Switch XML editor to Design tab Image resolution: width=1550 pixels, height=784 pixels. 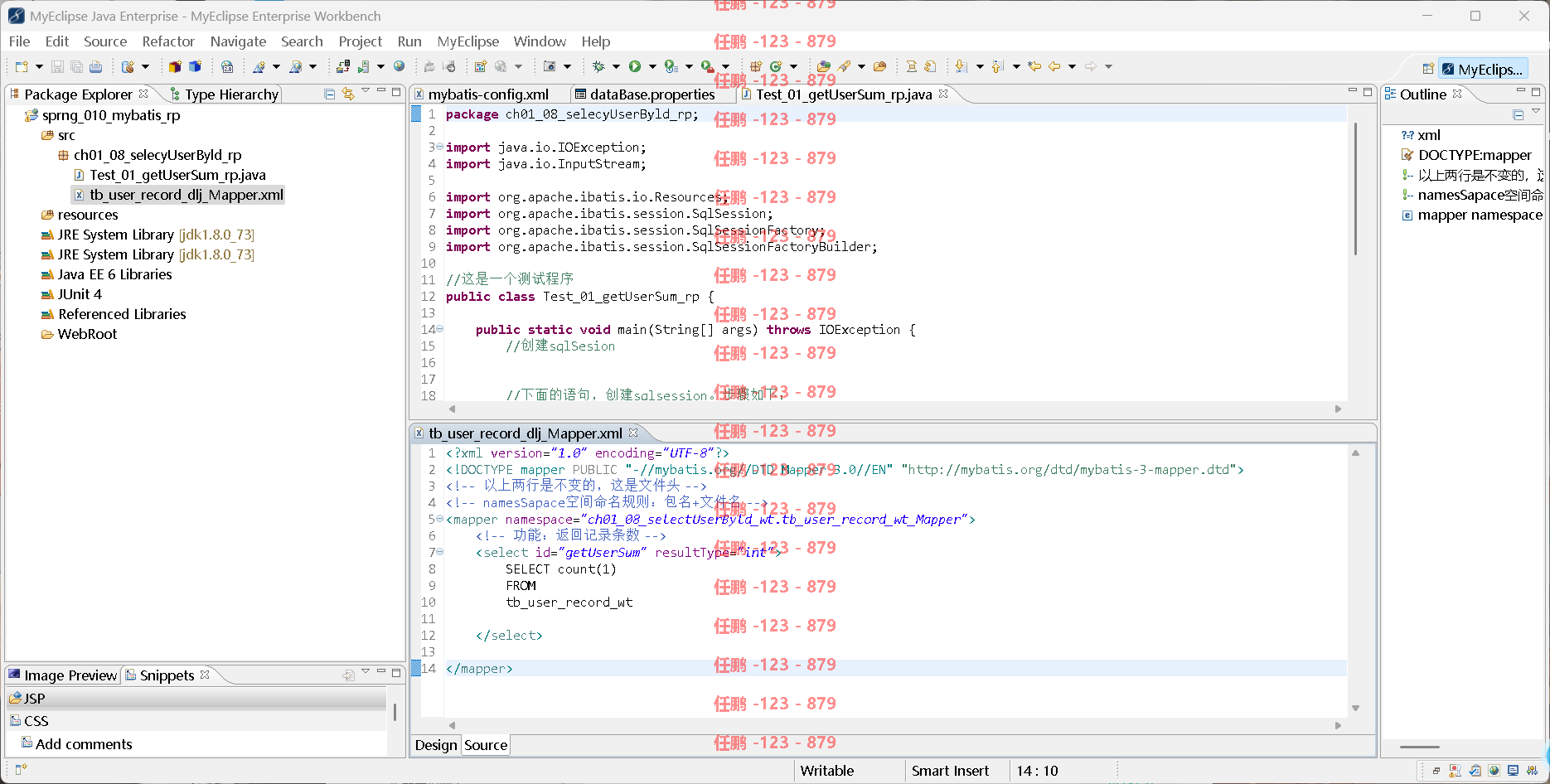coord(436,745)
